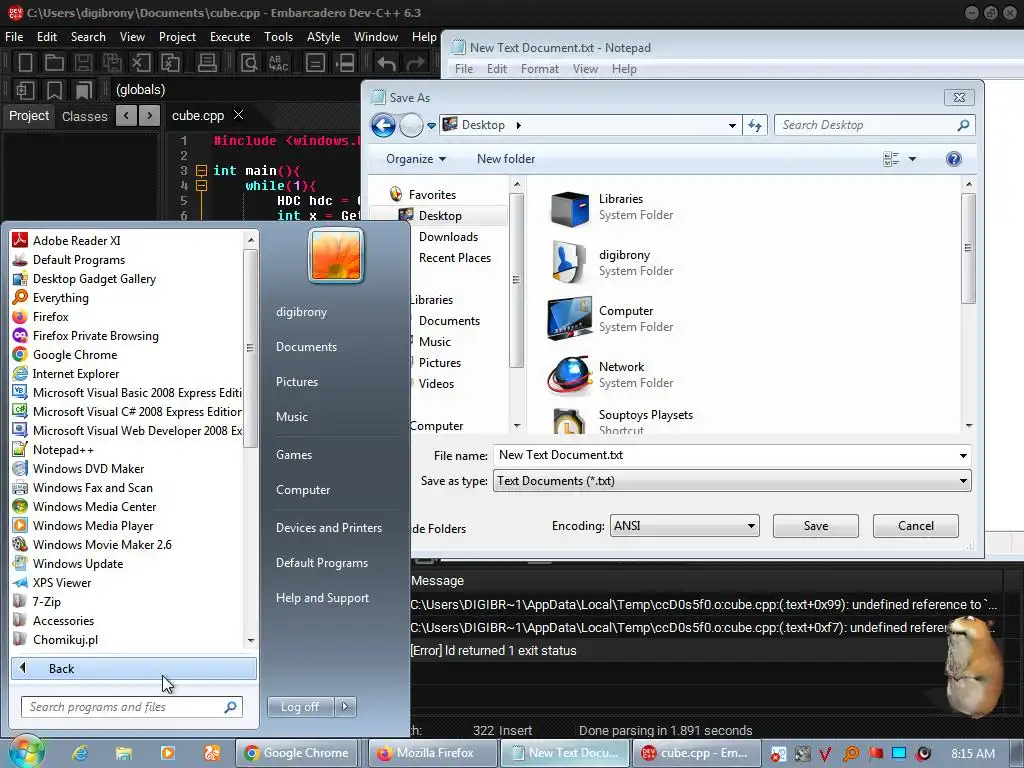
Task: Select Downloads in Save As navigation pane
Action: pyautogui.click(x=448, y=237)
